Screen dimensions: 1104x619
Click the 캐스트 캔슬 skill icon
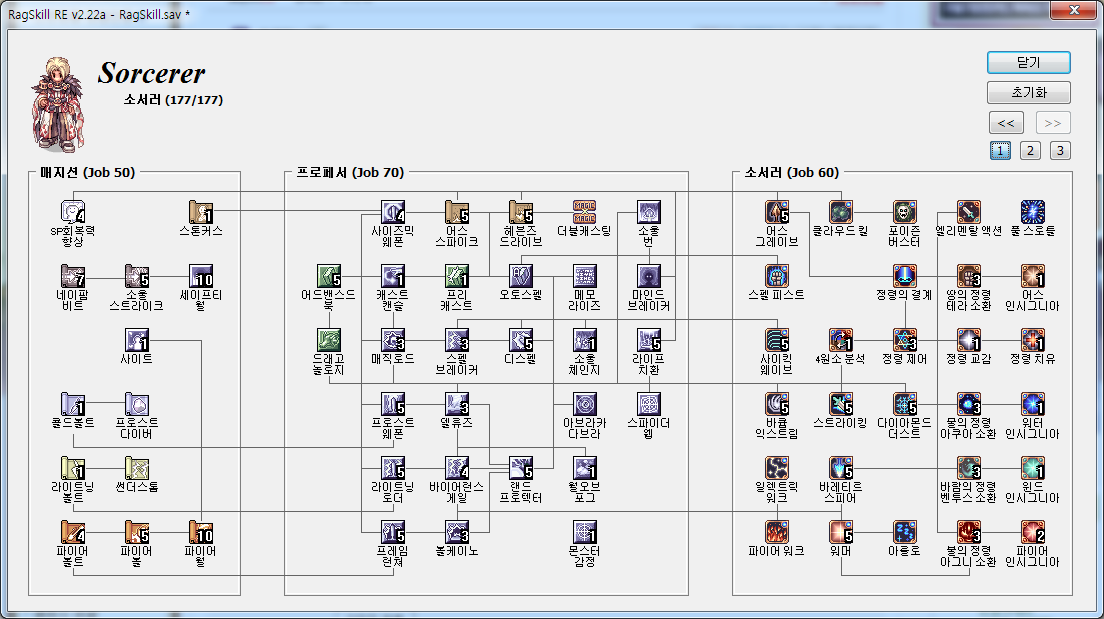[393, 276]
